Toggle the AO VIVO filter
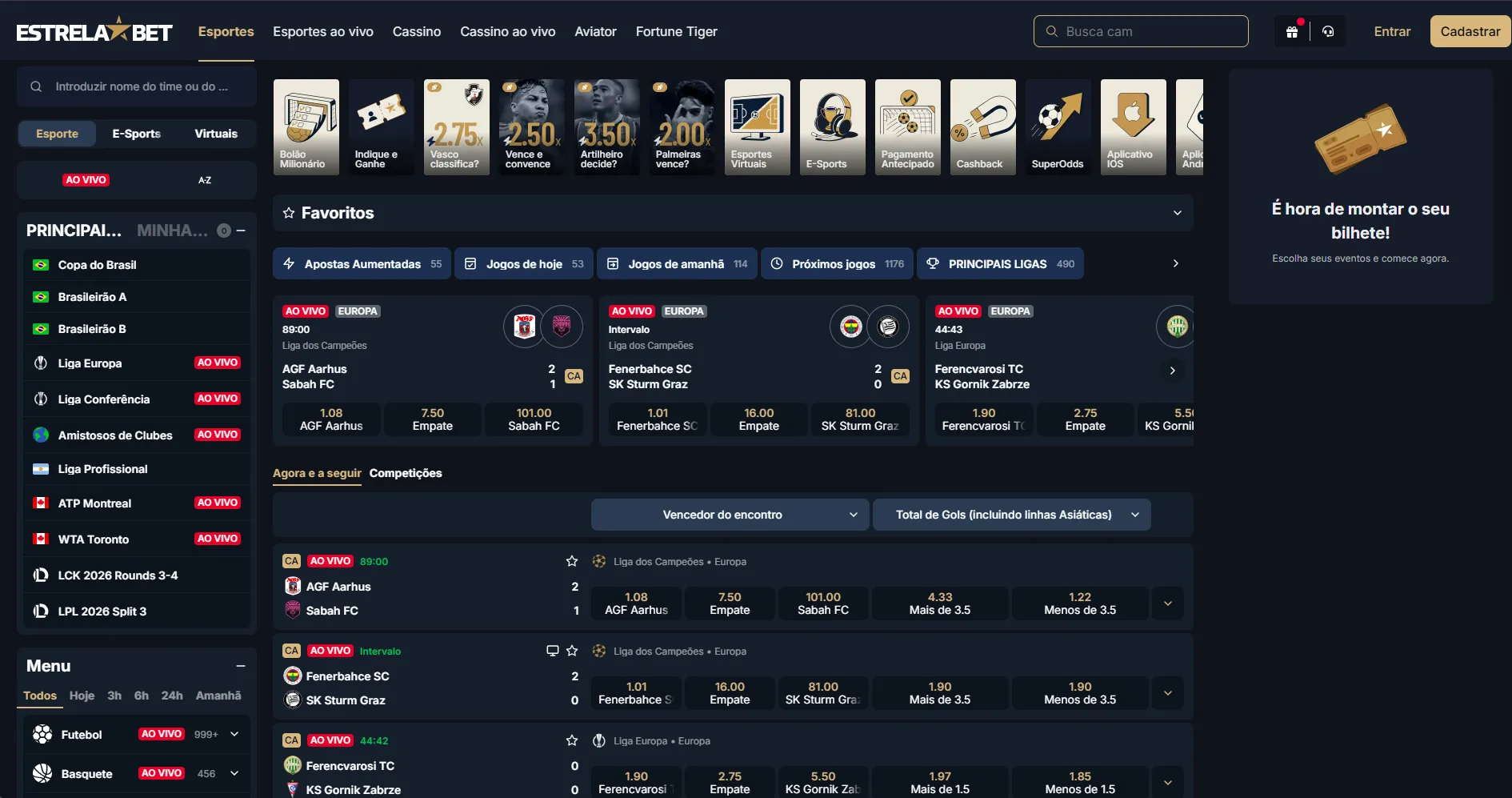1512x798 pixels. tap(86, 180)
